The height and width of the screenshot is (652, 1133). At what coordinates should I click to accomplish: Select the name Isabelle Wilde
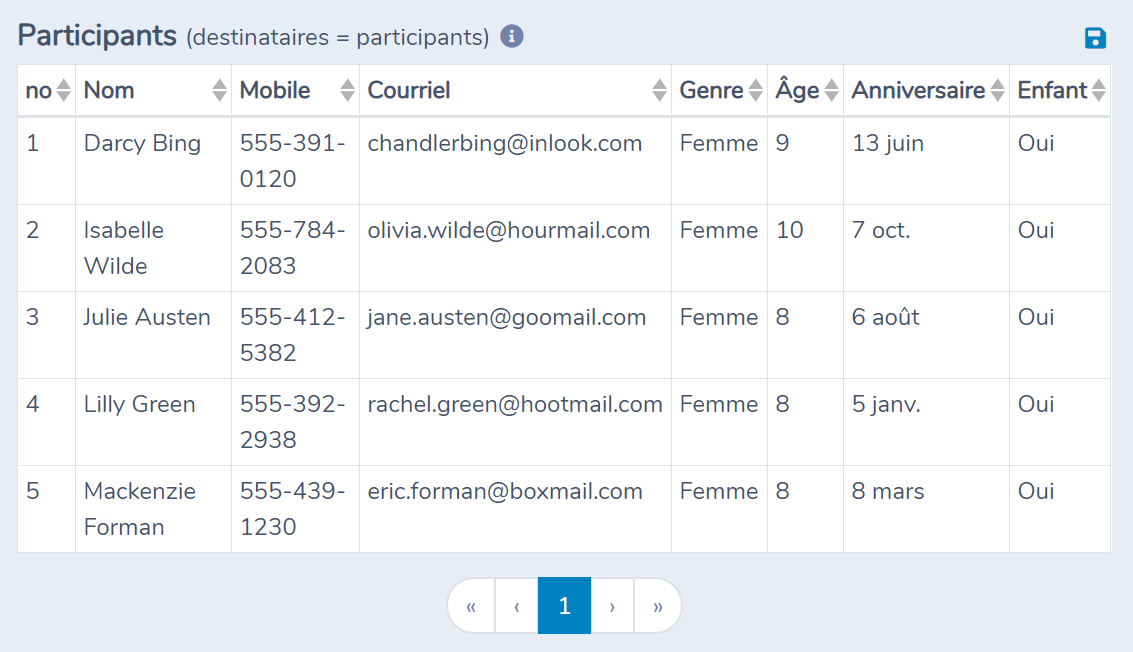[x=124, y=248]
